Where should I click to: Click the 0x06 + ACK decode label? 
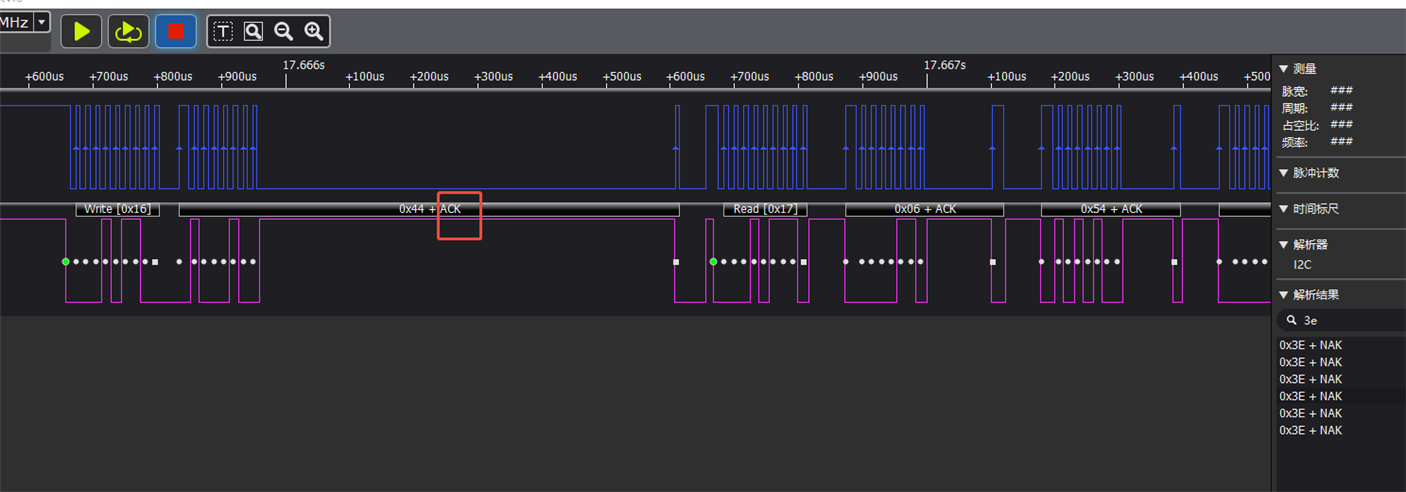925,209
